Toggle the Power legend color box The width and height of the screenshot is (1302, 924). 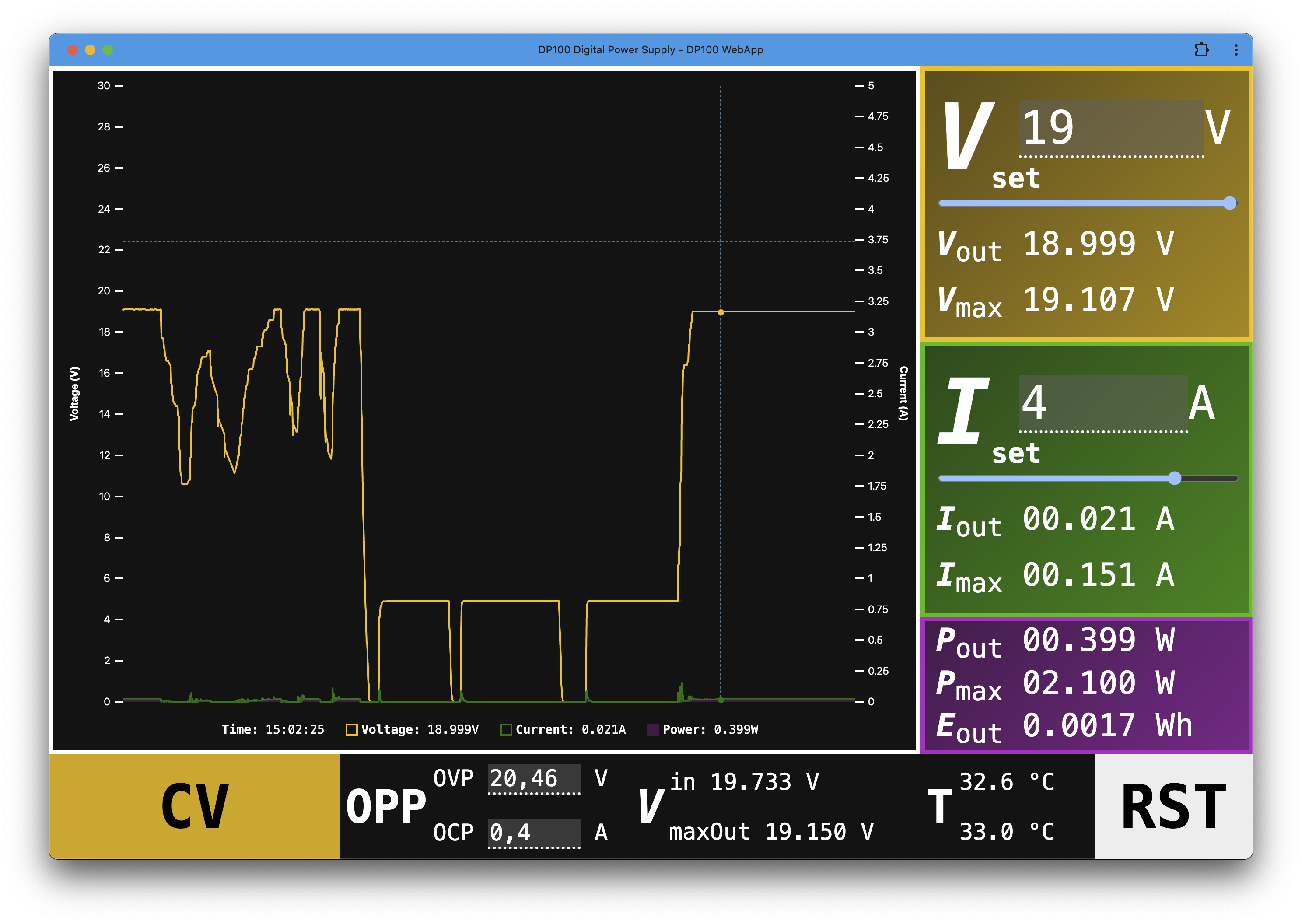(x=653, y=729)
